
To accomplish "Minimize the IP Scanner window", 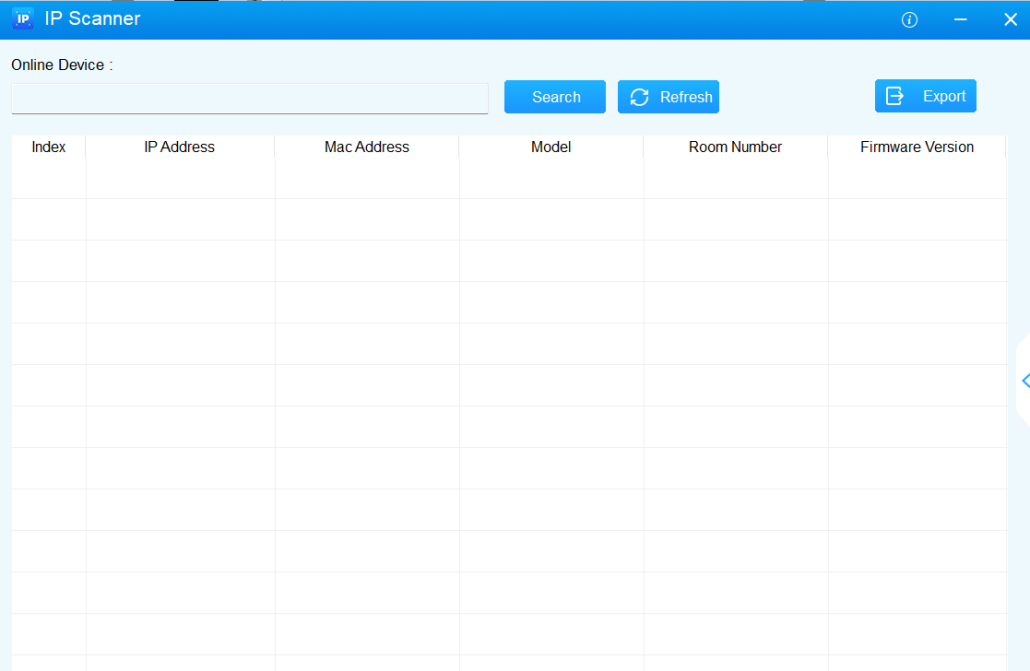I will (x=960, y=20).
